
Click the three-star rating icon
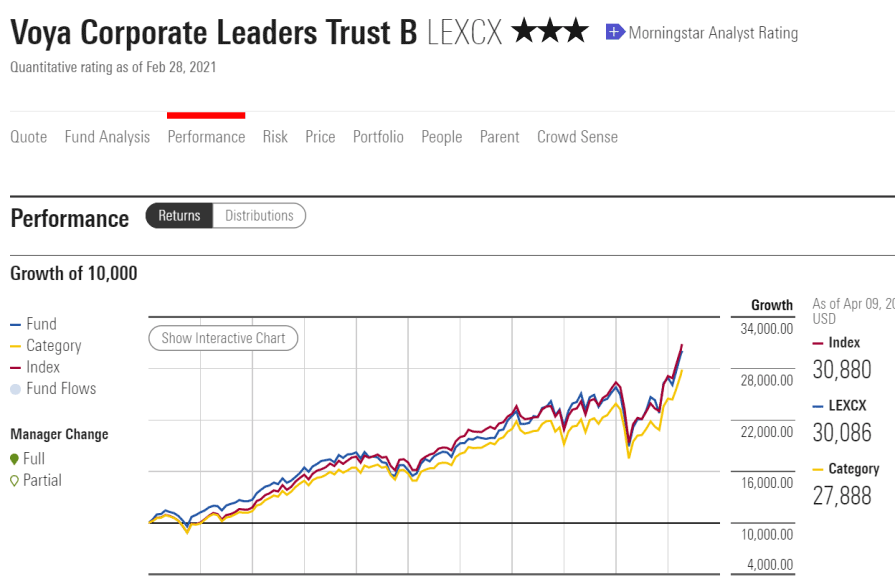pyautogui.click(x=549, y=31)
